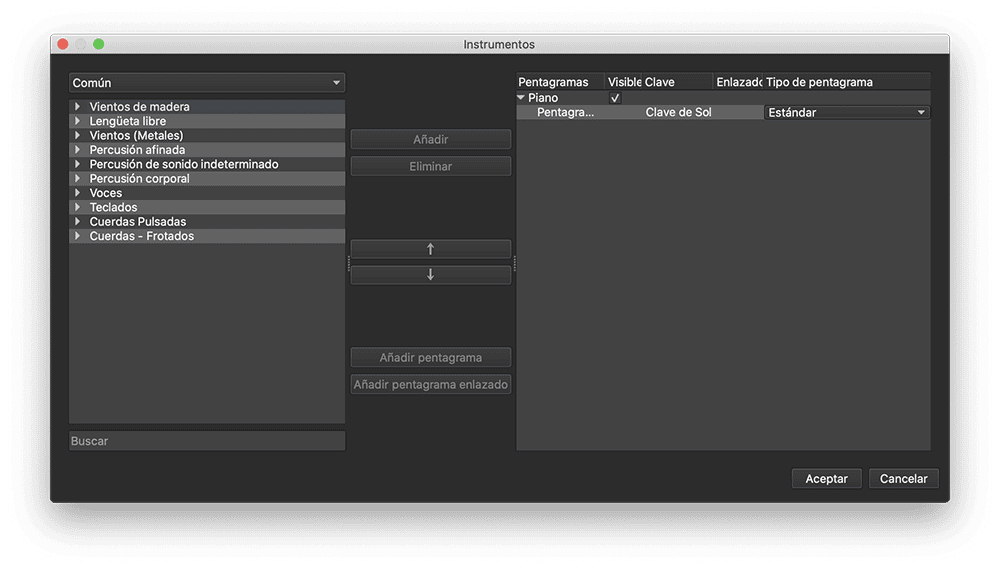Expand the Vientos (Metales) group
Viewport: 1000px width, 569px height.
[78, 136]
